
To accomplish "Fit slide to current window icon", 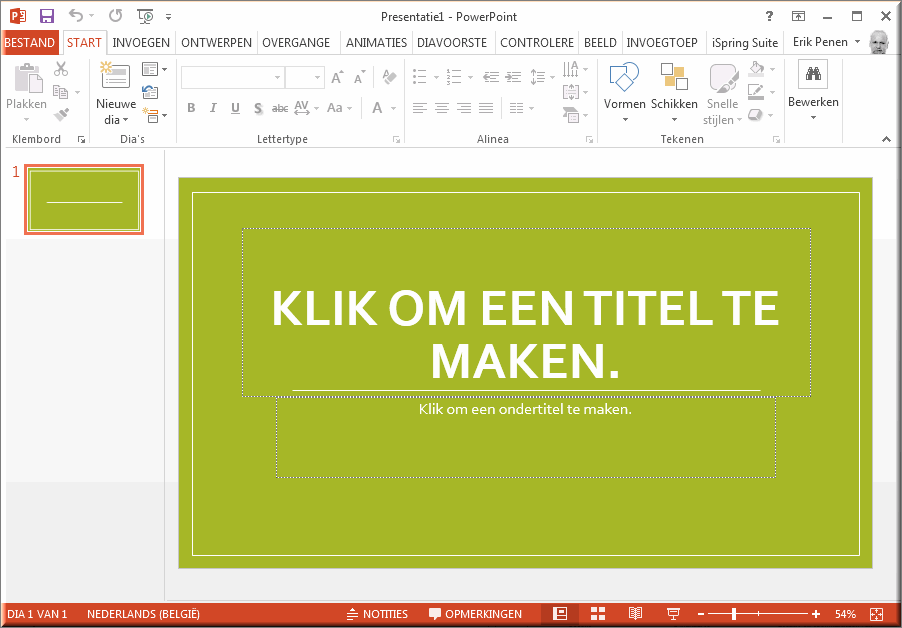I will 877,613.
